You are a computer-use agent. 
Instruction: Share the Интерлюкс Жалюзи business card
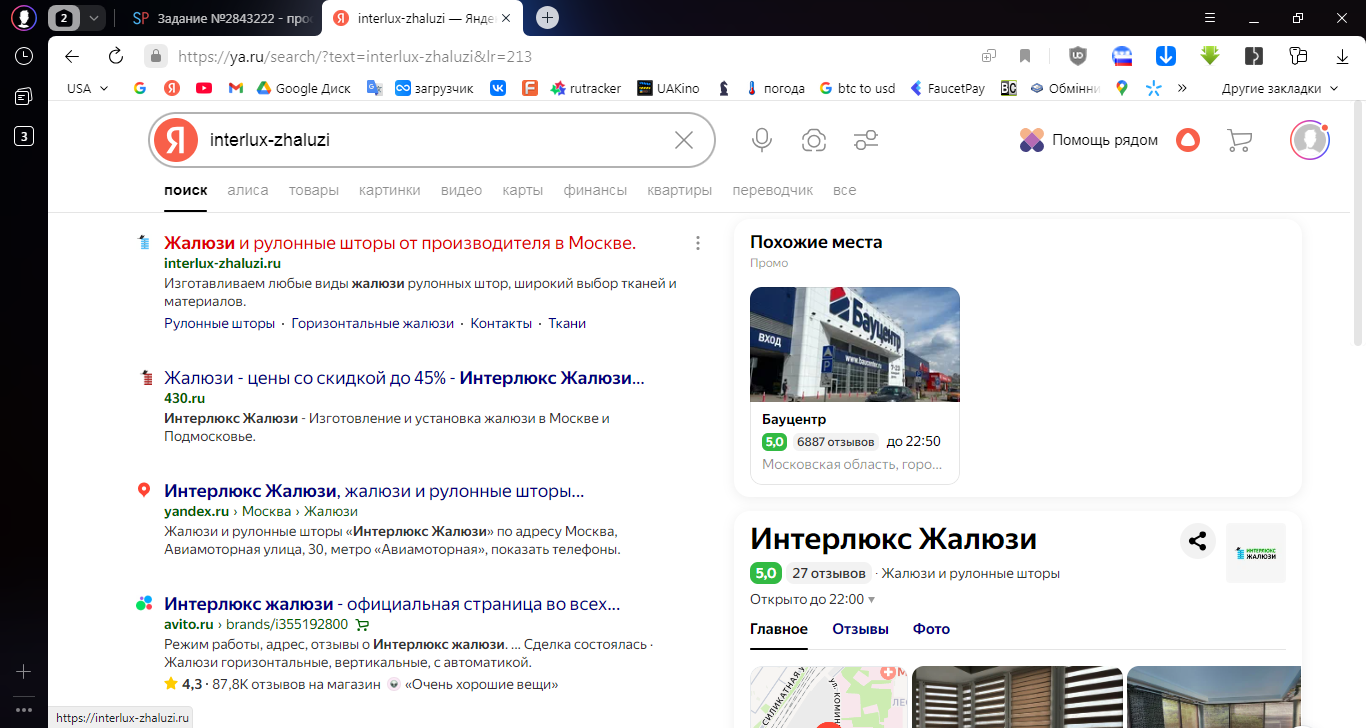pos(1197,542)
